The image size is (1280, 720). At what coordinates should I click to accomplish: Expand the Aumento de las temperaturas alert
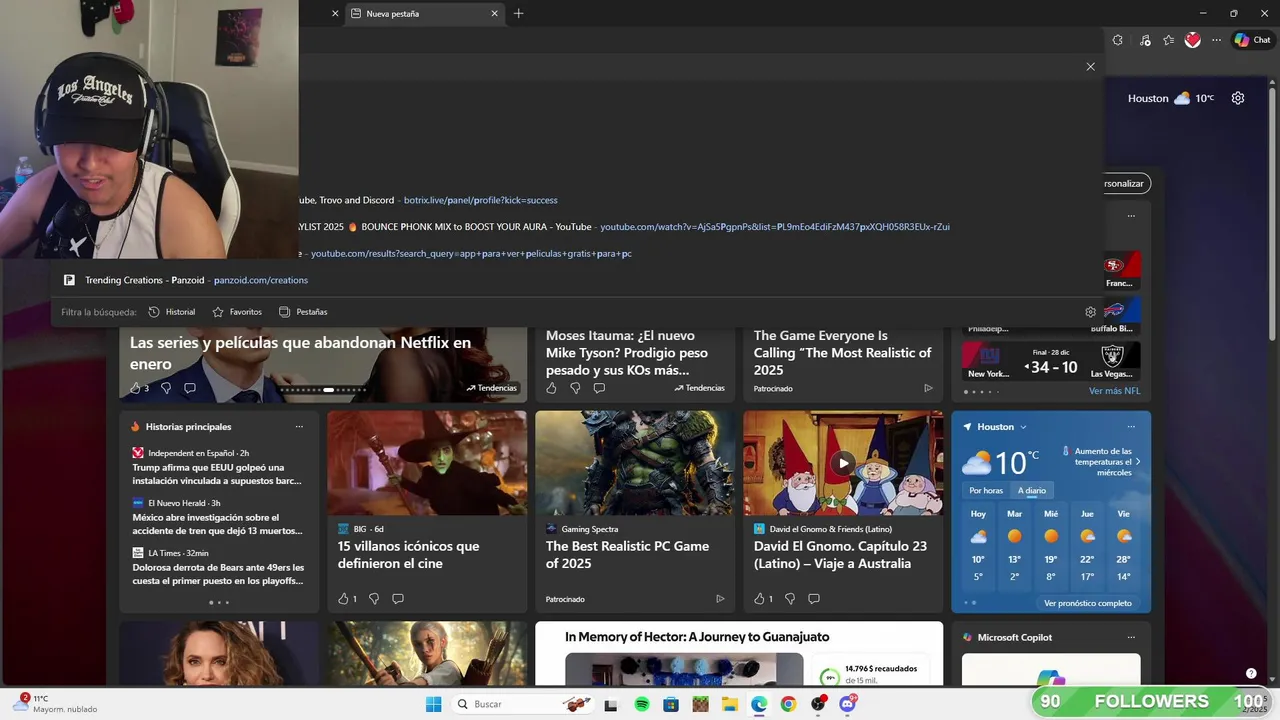pyautogui.click(x=1138, y=462)
